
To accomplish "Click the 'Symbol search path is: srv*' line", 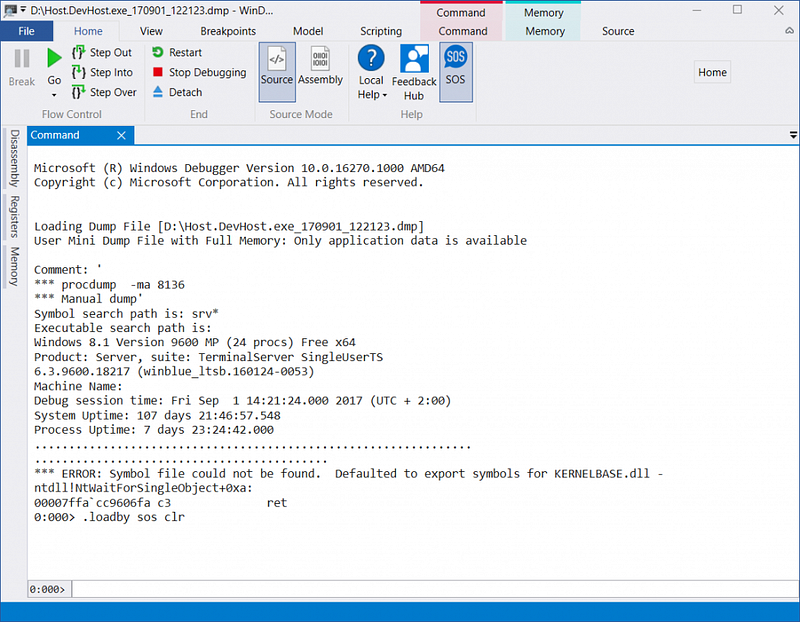I will (x=126, y=314).
